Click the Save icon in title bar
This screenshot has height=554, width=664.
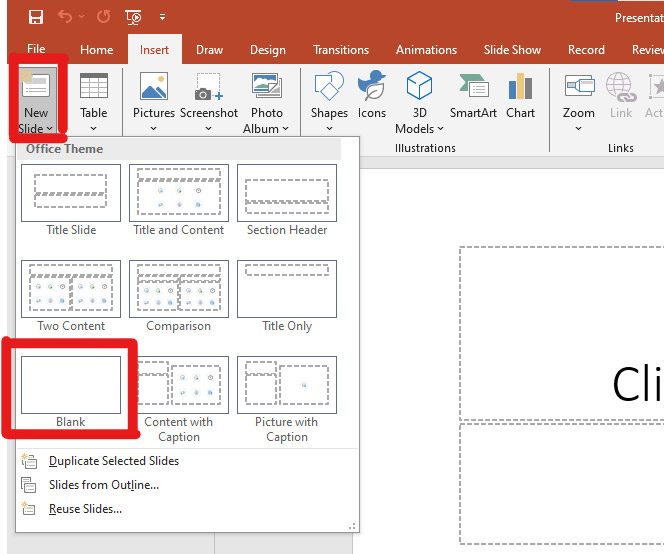click(36, 17)
